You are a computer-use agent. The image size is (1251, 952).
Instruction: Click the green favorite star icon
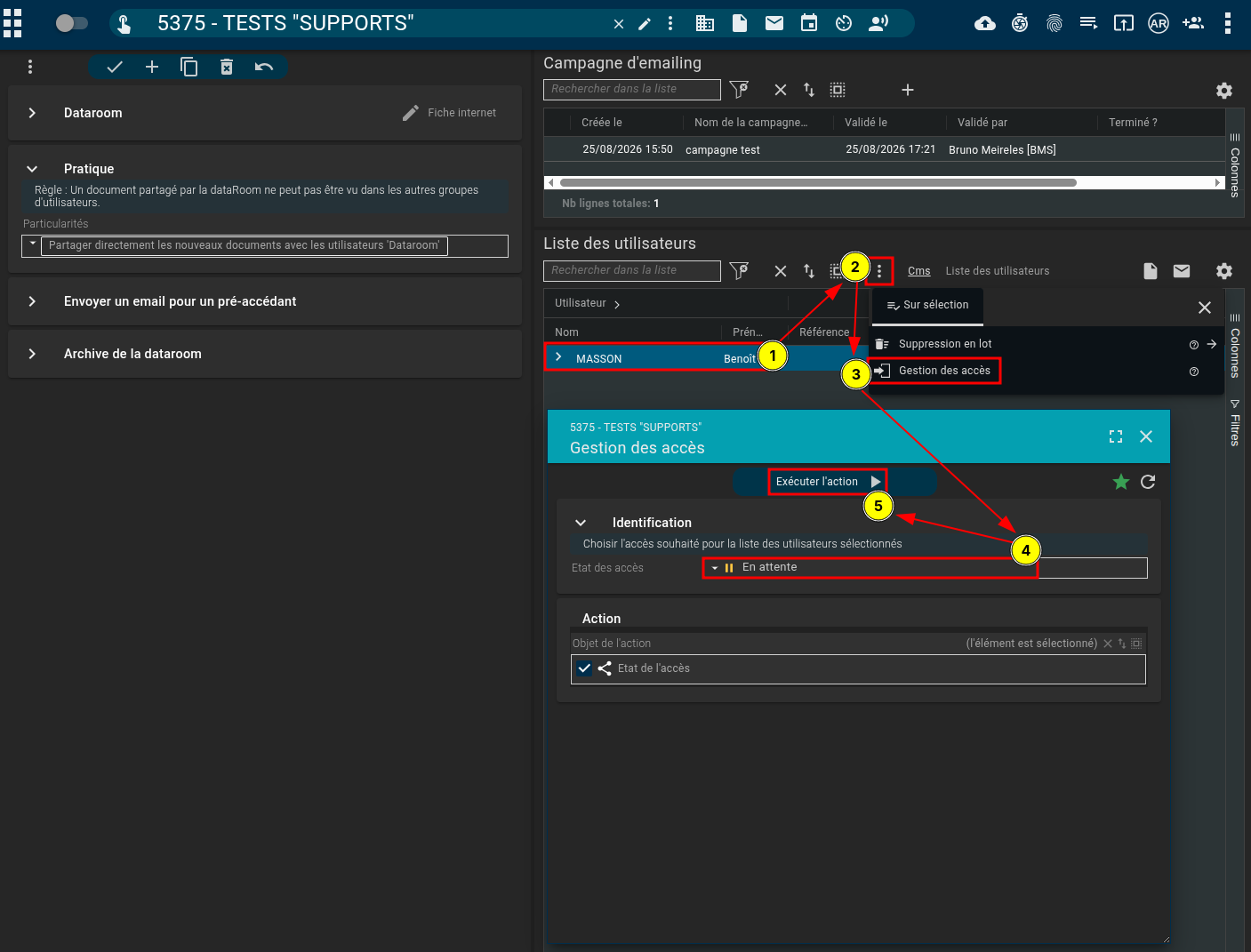click(1121, 482)
